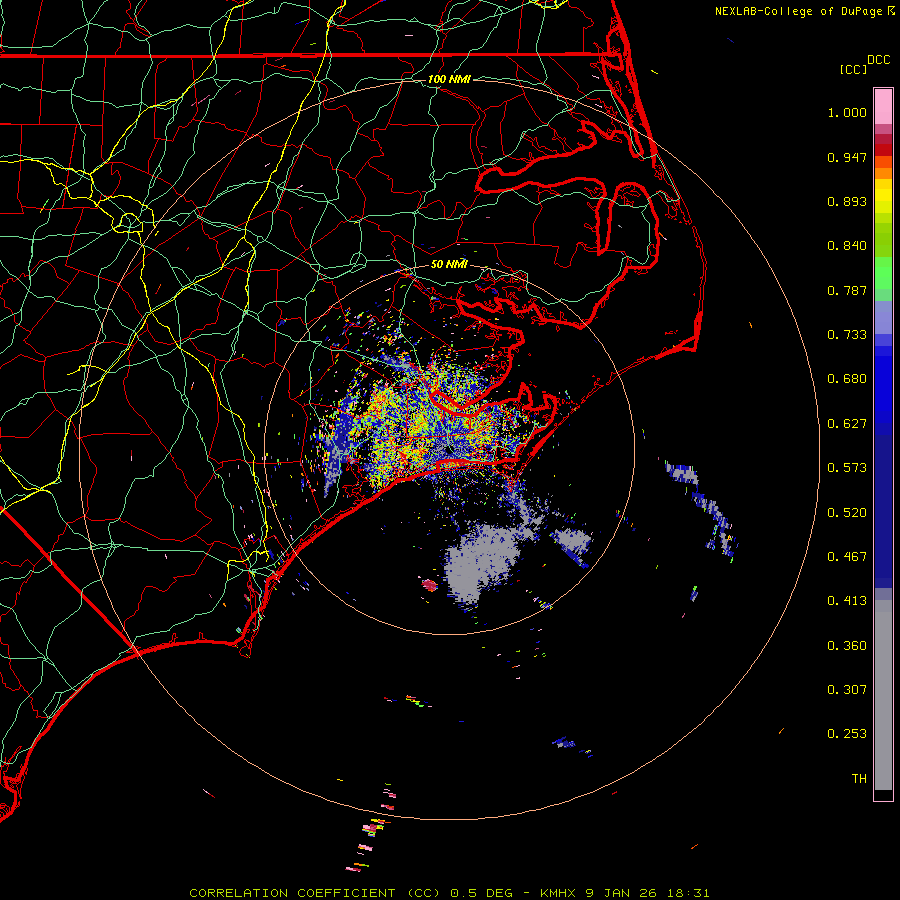
Task: Click the 9 JAN 26 18:31 timestamp
Action: [x=647, y=893]
